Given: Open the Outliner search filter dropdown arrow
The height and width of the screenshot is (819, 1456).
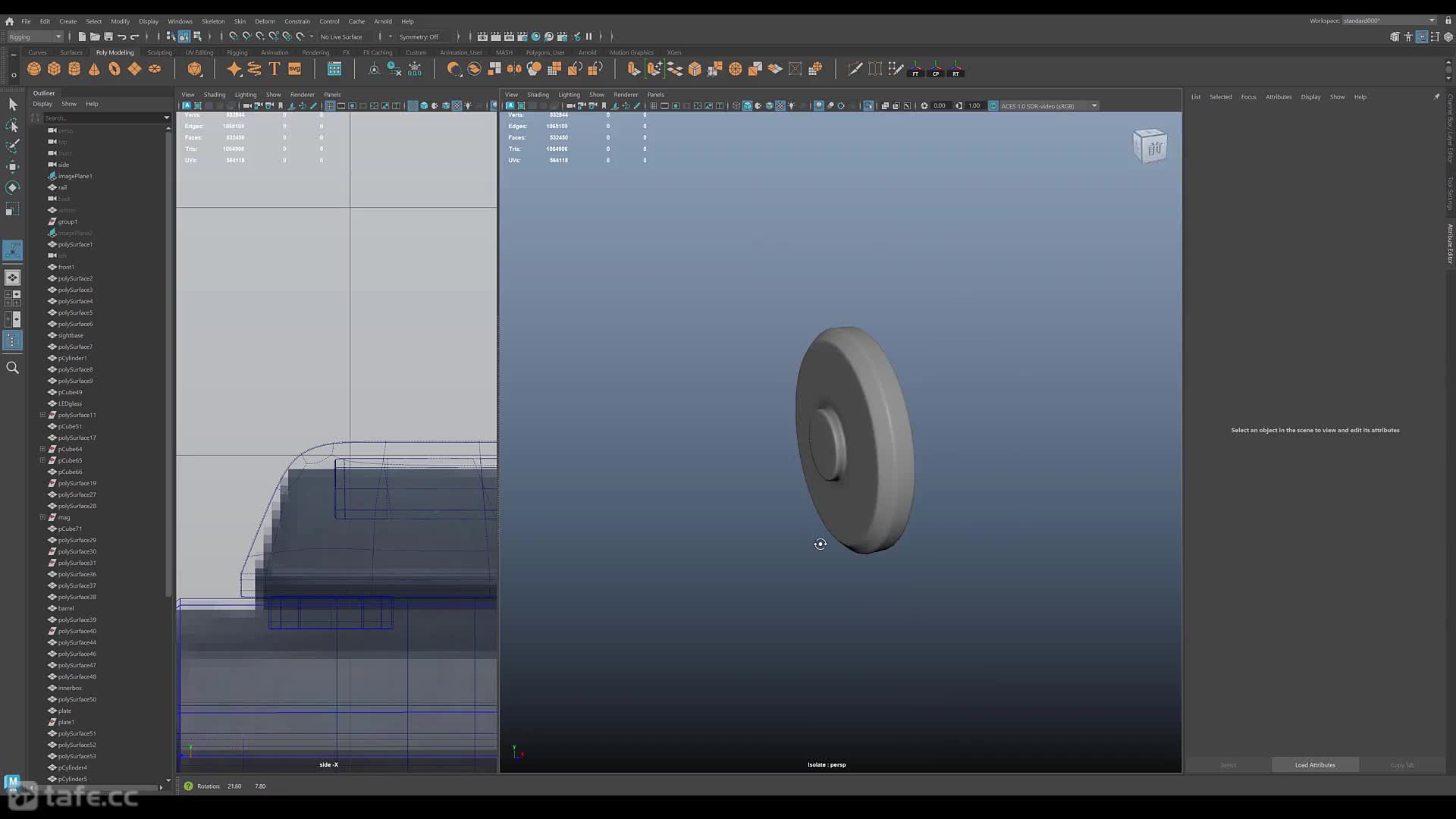Looking at the screenshot, I should point(167,118).
